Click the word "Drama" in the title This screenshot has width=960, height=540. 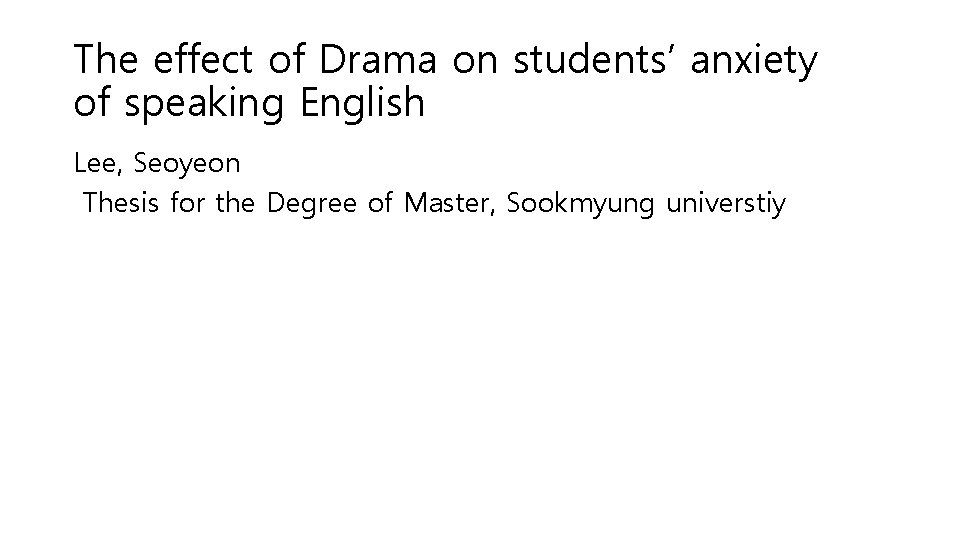click(x=378, y=61)
